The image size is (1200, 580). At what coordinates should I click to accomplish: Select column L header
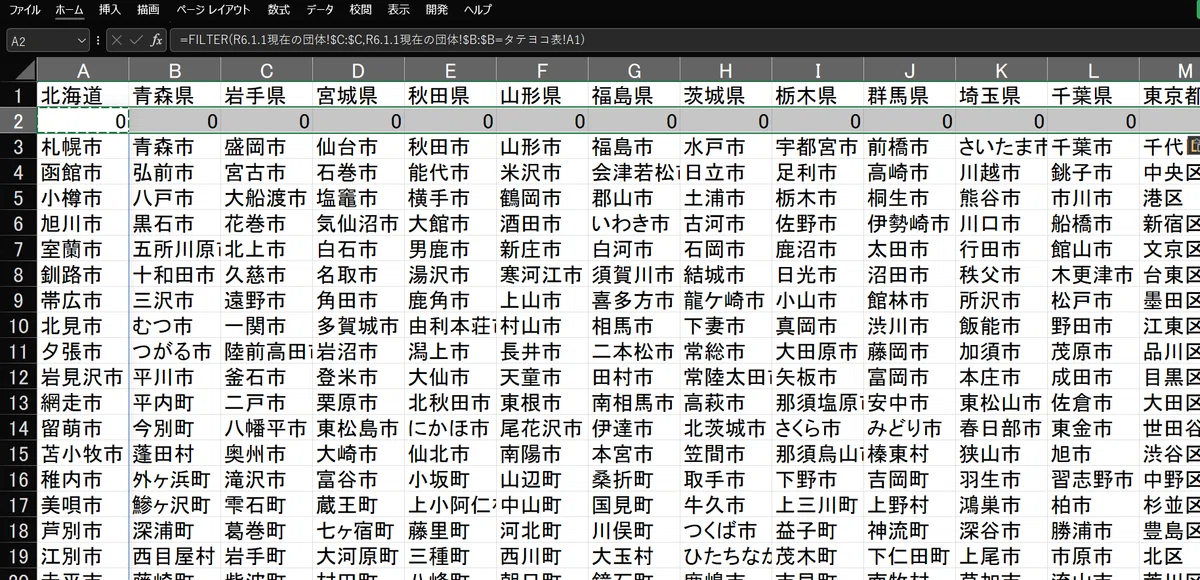[x=1094, y=69]
